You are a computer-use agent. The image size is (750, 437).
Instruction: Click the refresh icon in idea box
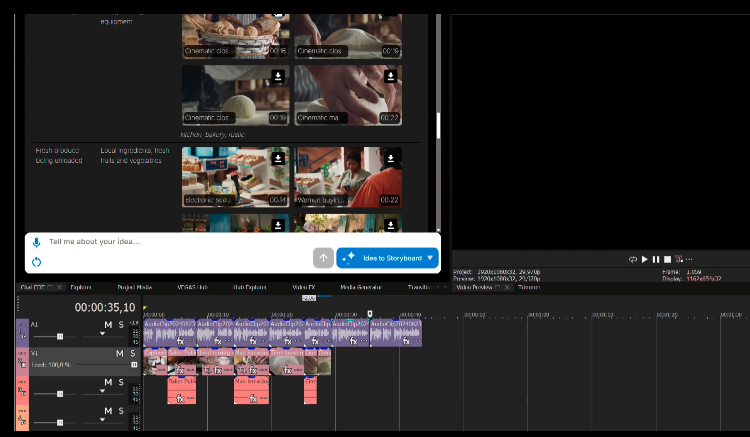point(36,262)
